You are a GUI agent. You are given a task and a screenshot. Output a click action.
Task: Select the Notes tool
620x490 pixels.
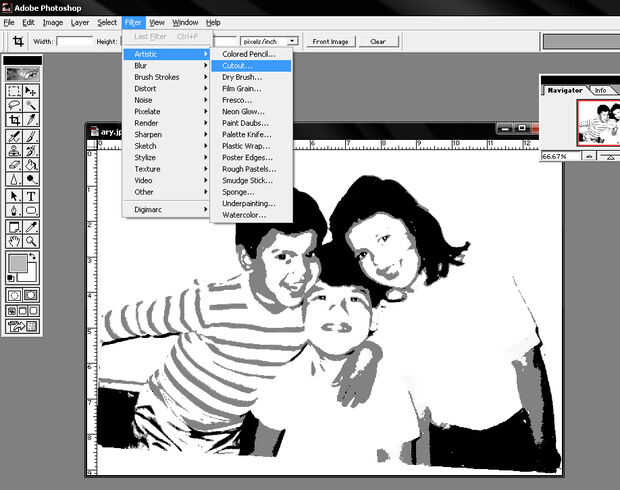tap(14, 227)
